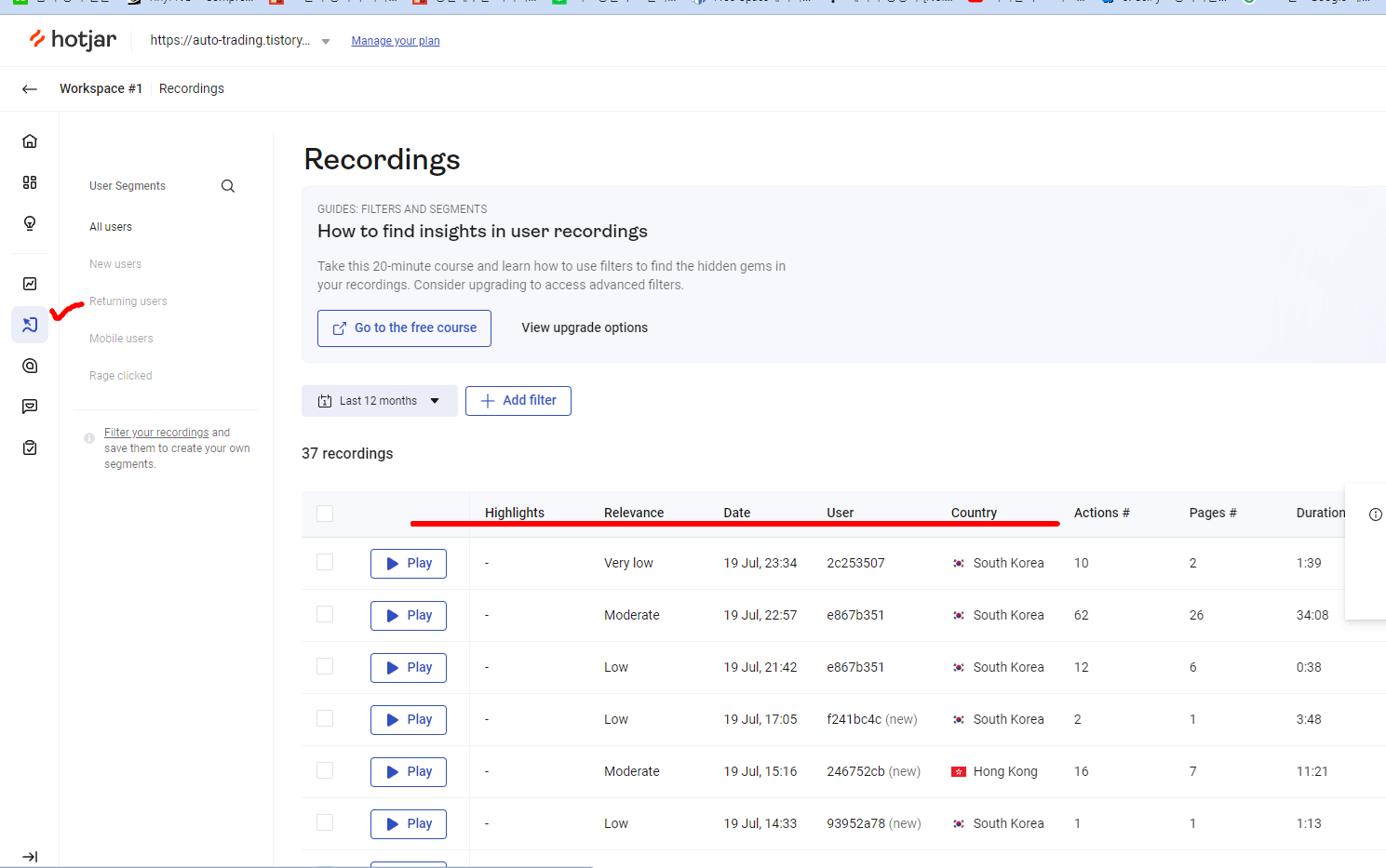The width and height of the screenshot is (1386, 868).
Task: Open the Recordings icon in the sidebar
Action: click(30, 325)
